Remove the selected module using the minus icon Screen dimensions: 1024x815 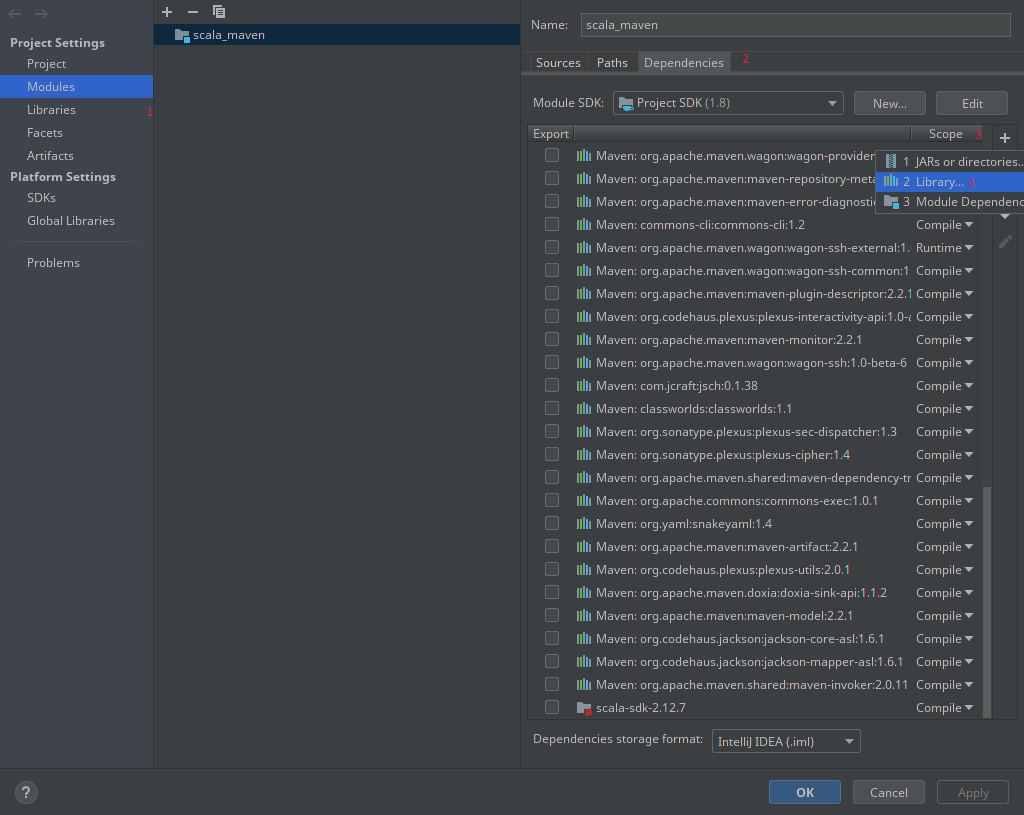(191, 12)
